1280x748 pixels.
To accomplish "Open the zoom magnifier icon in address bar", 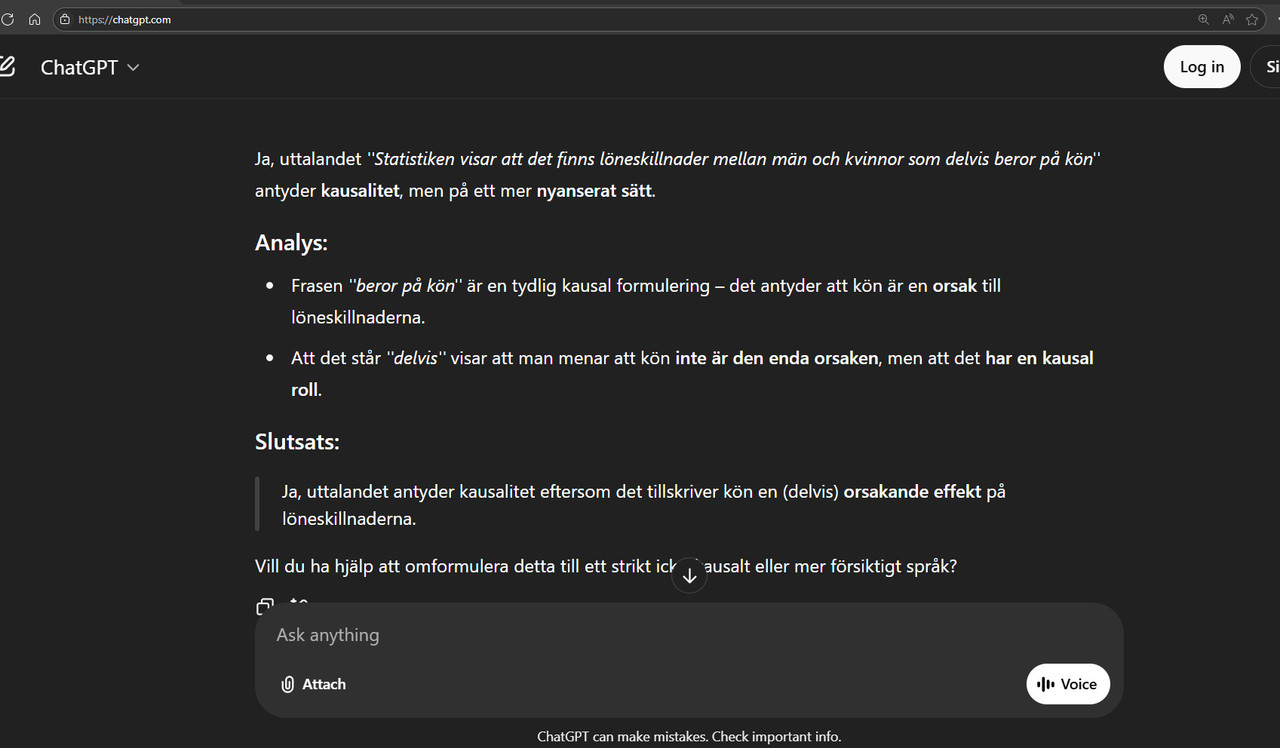I will point(1204,20).
